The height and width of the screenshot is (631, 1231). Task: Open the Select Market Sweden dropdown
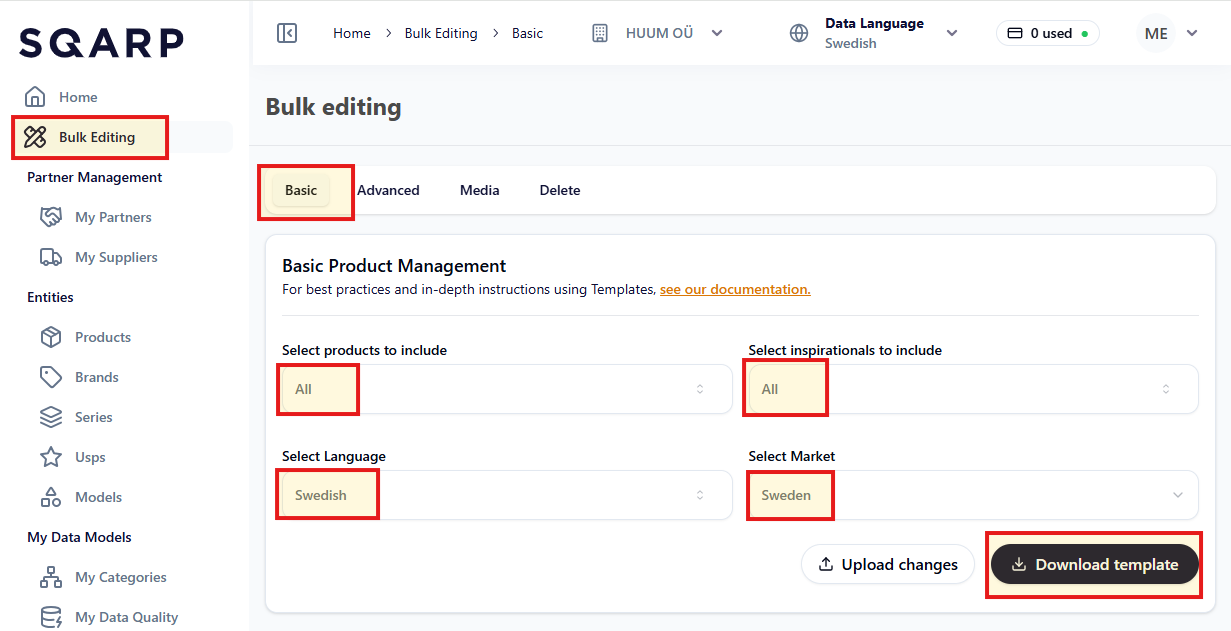tap(972, 495)
